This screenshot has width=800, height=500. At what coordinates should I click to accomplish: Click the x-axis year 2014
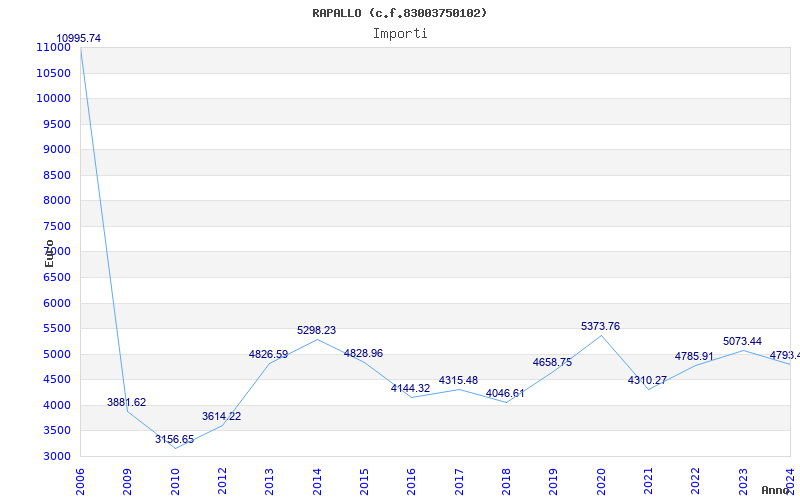point(317,482)
